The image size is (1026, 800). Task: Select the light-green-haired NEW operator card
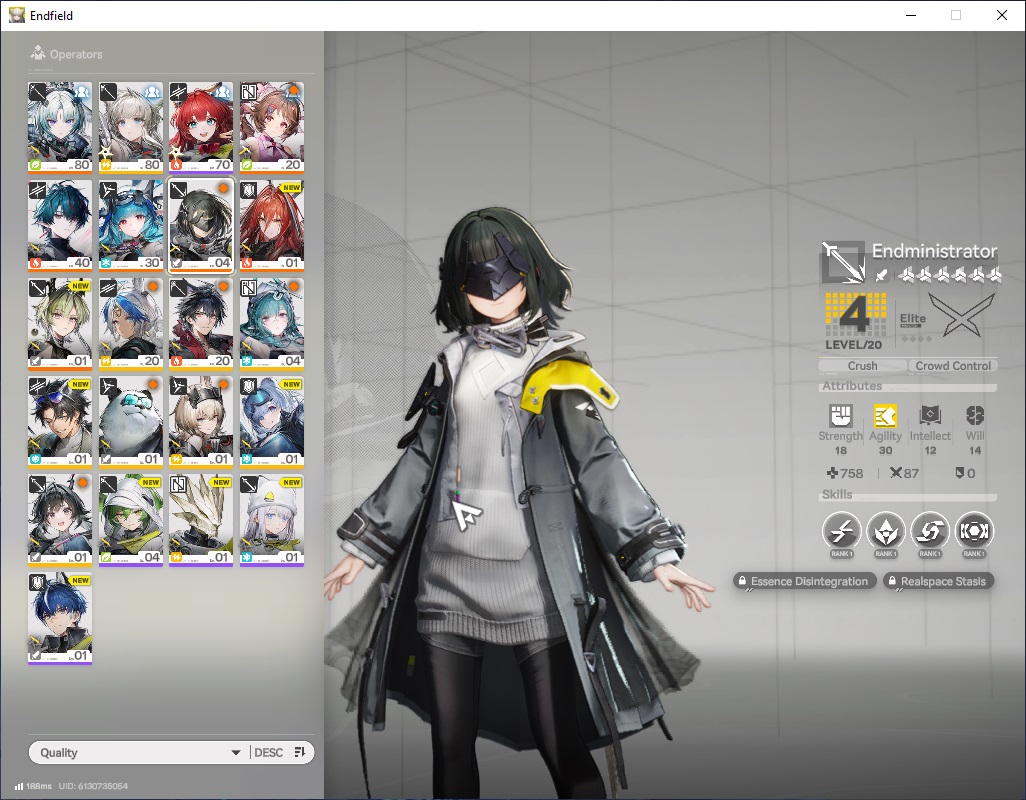pos(60,323)
